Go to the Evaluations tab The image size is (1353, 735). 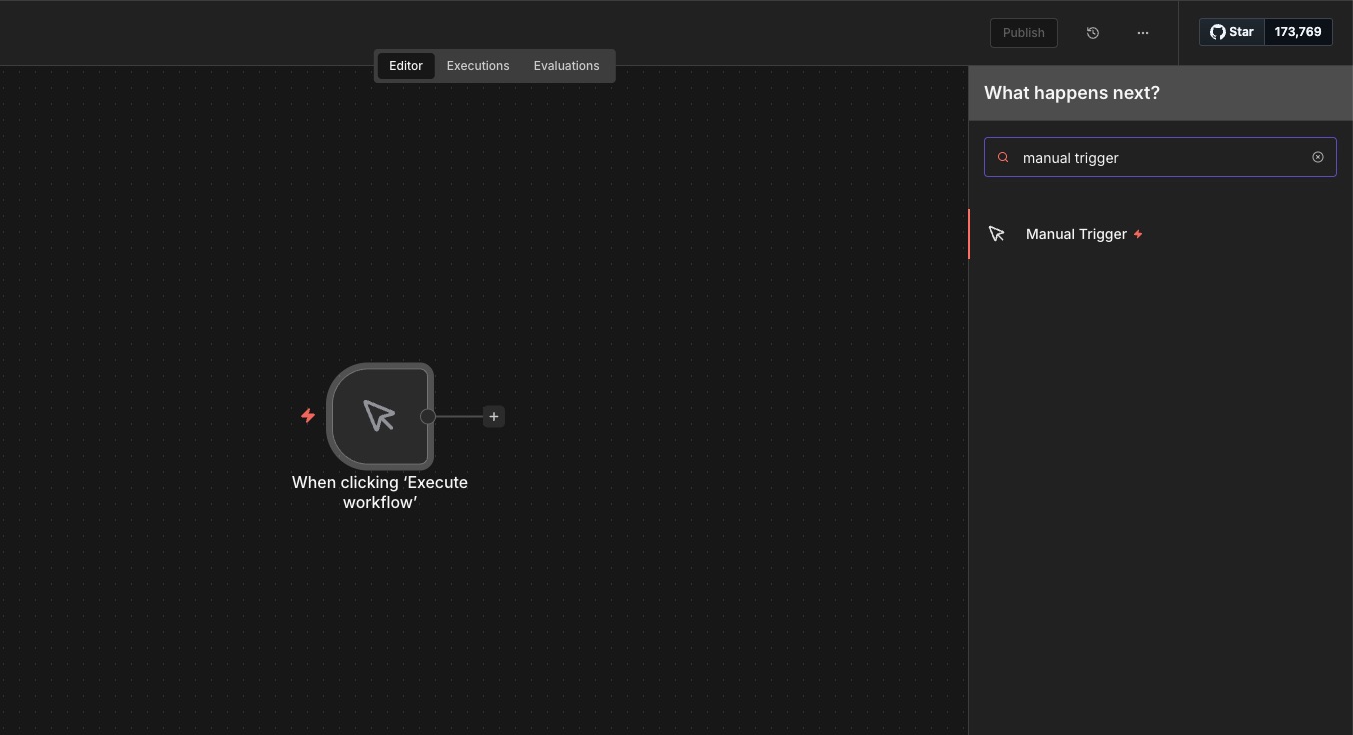[x=566, y=66]
